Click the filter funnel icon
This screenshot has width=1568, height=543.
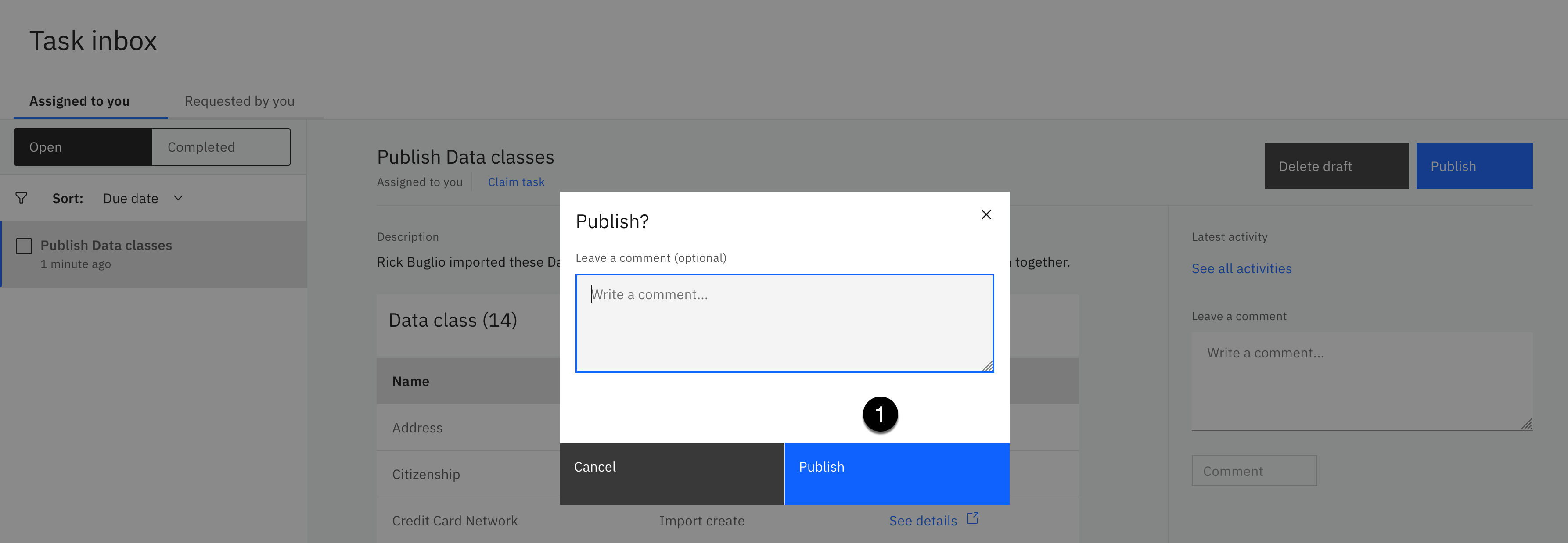point(22,198)
